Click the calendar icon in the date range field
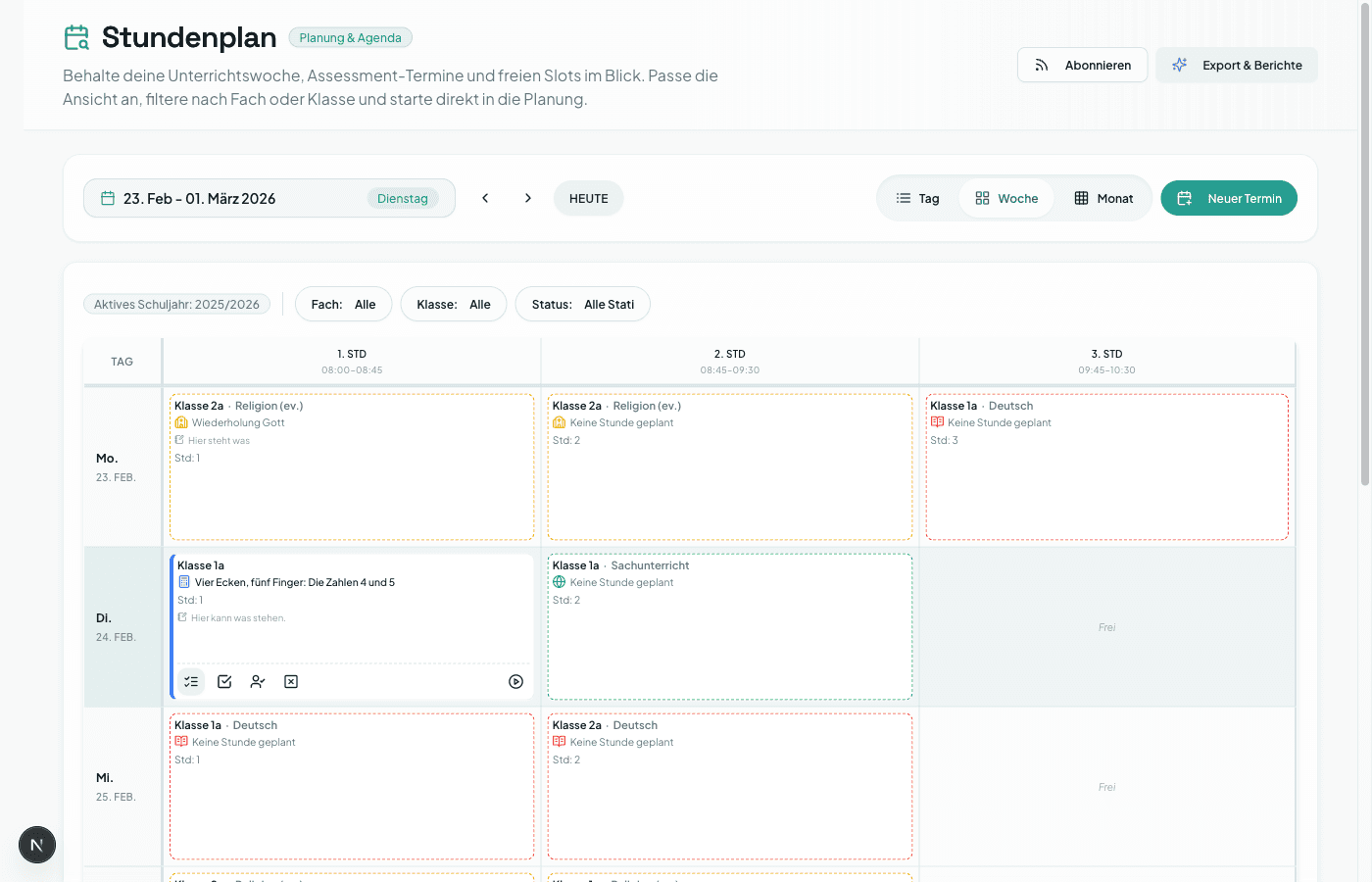This screenshot has height=882, width=1372. (108, 198)
